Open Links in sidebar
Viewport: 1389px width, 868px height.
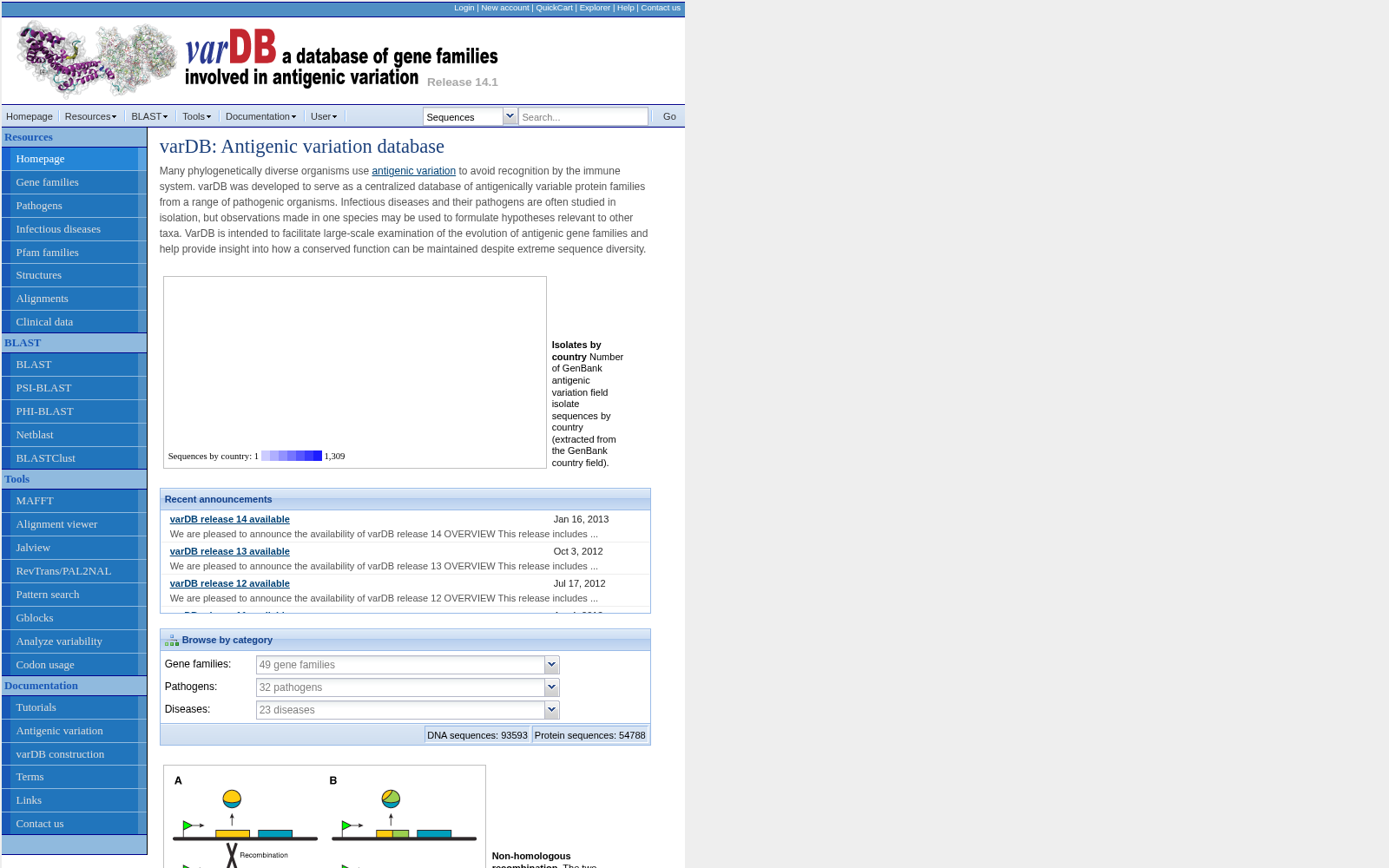(x=74, y=800)
